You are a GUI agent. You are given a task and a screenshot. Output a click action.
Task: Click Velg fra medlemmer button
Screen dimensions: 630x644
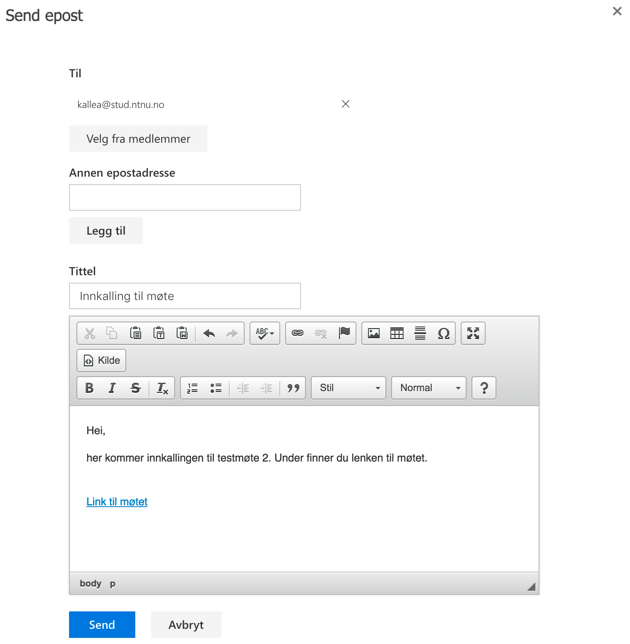tap(138, 139)
